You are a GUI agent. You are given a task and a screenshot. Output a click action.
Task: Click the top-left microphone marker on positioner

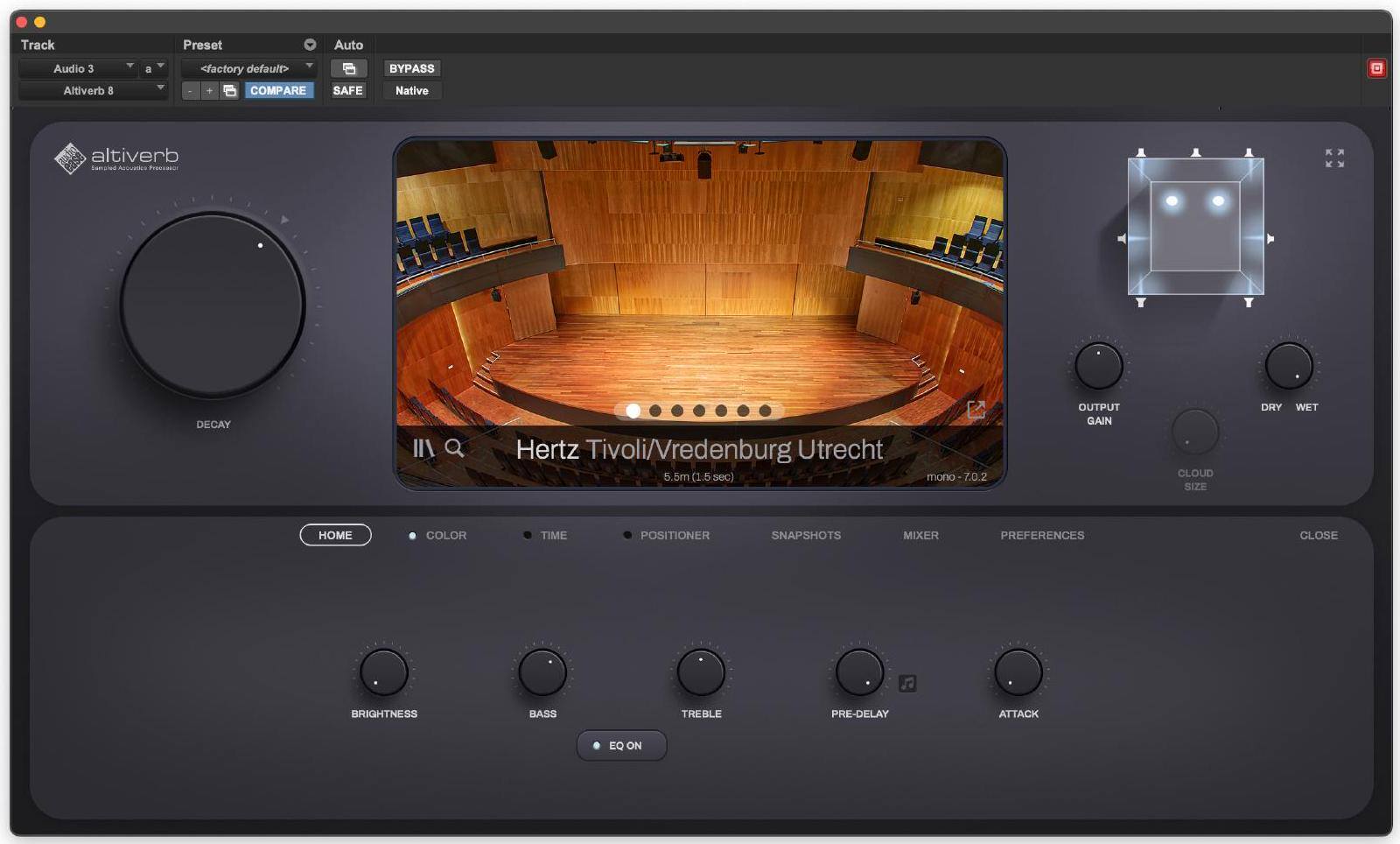[x=1141, y=152]
